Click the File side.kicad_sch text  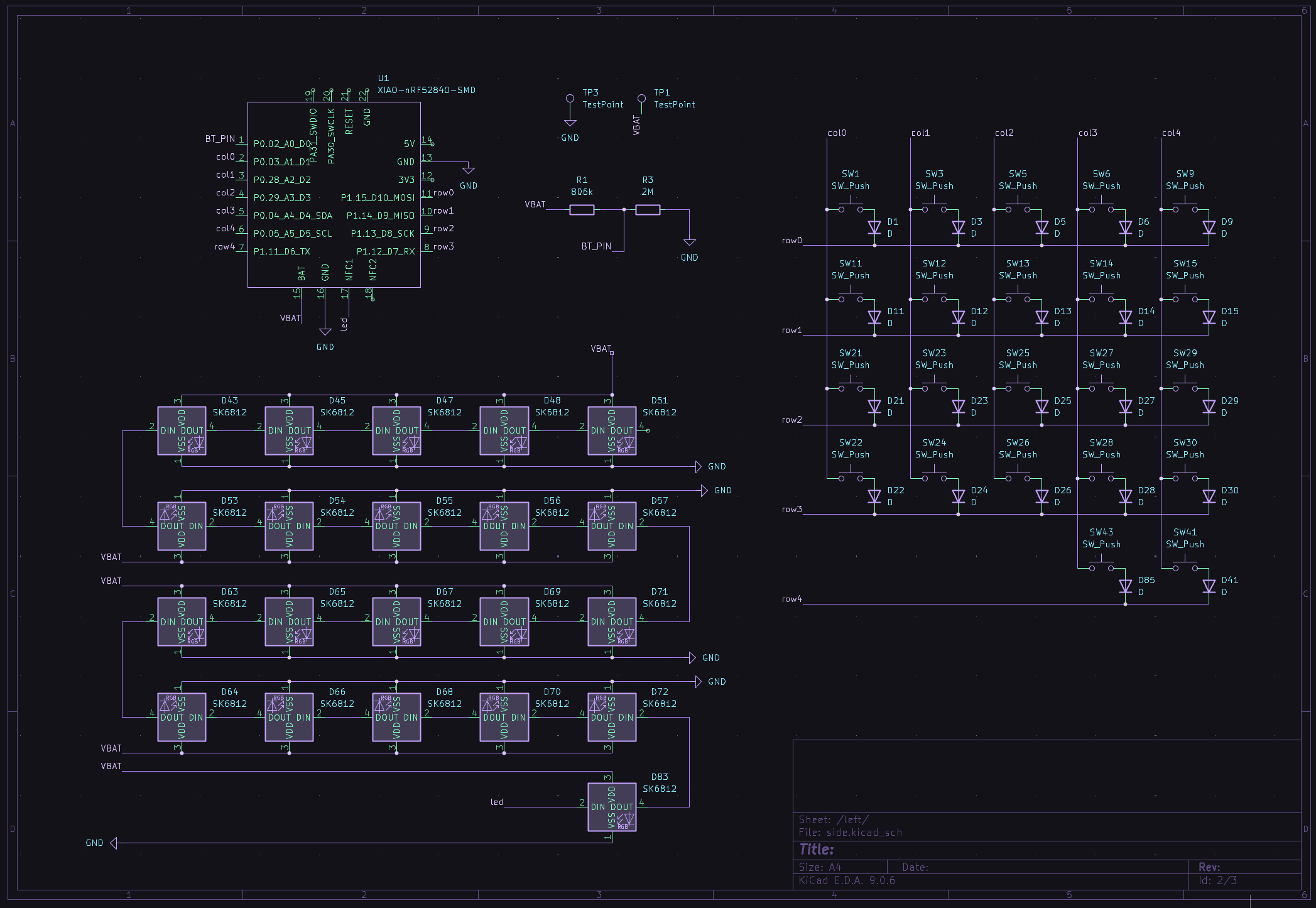coord(850,833)
